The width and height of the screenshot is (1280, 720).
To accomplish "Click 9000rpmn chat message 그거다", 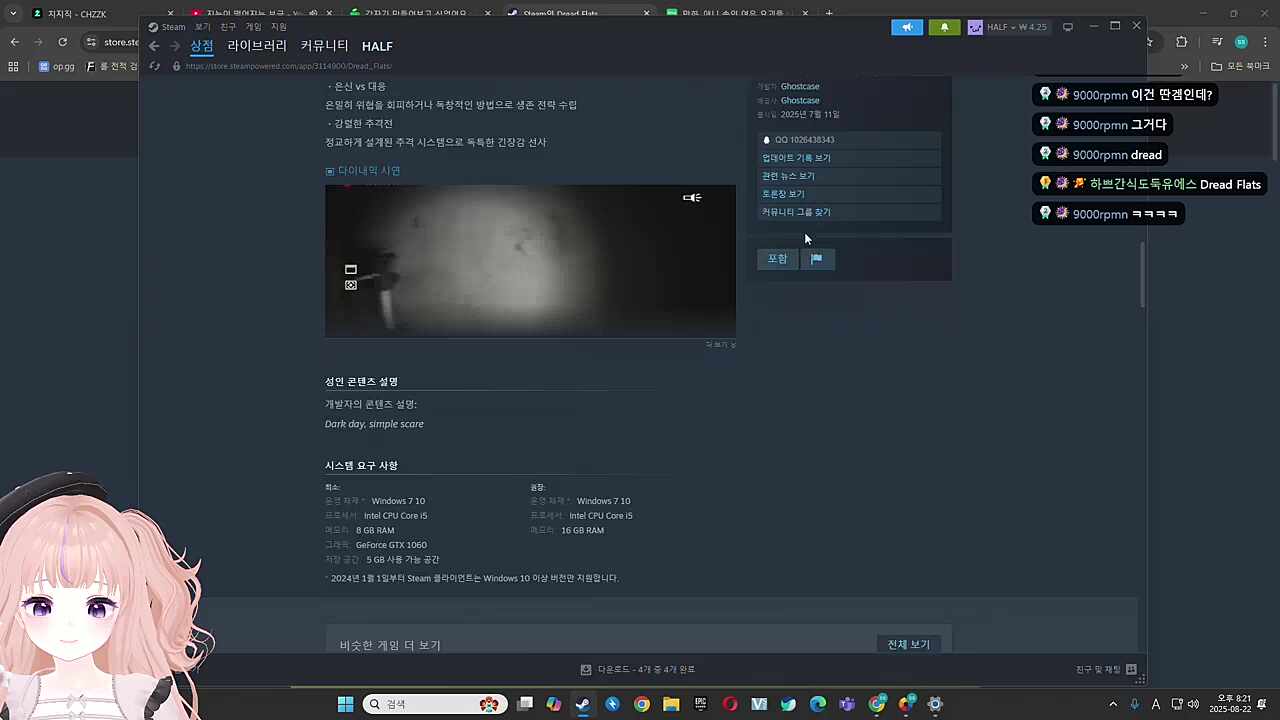I will [1103, 125].
